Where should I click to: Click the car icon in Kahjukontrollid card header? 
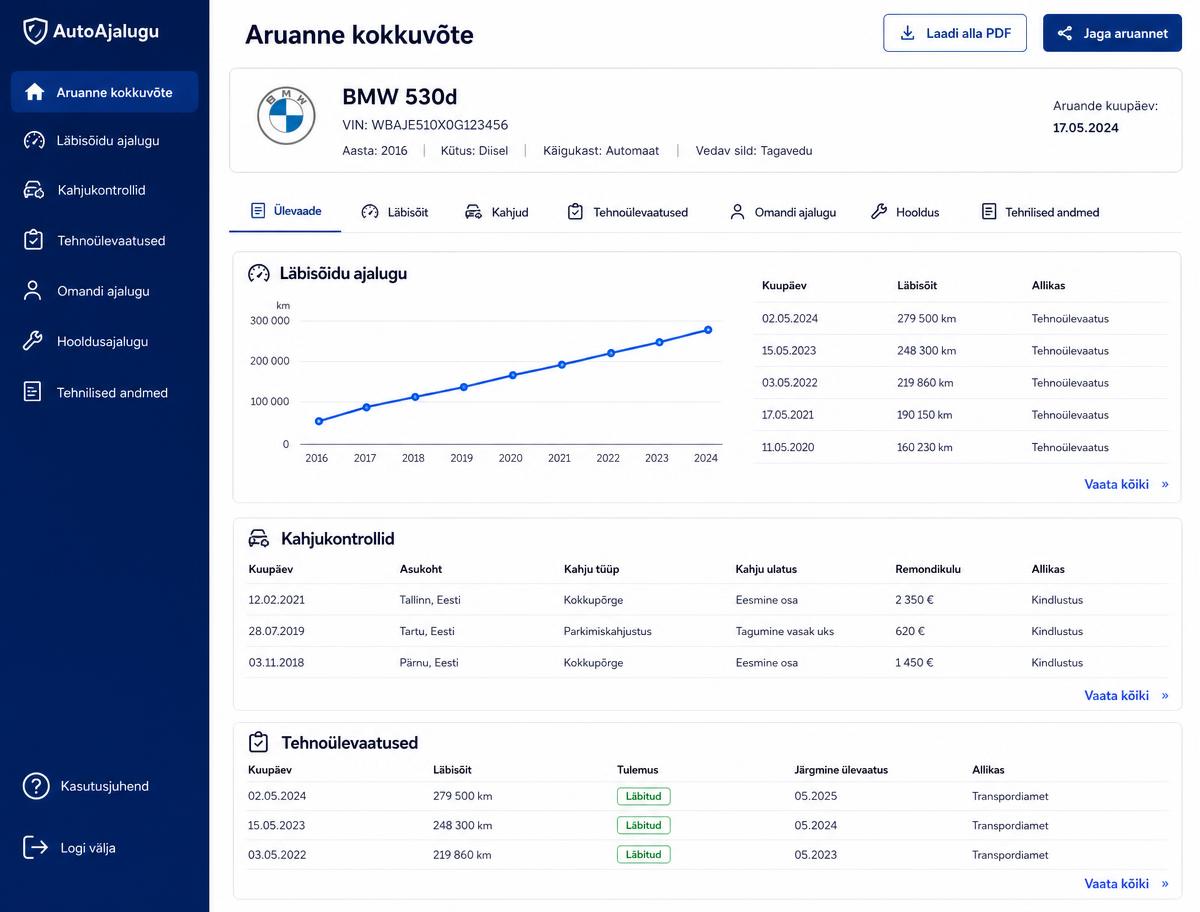coord(259,538)
